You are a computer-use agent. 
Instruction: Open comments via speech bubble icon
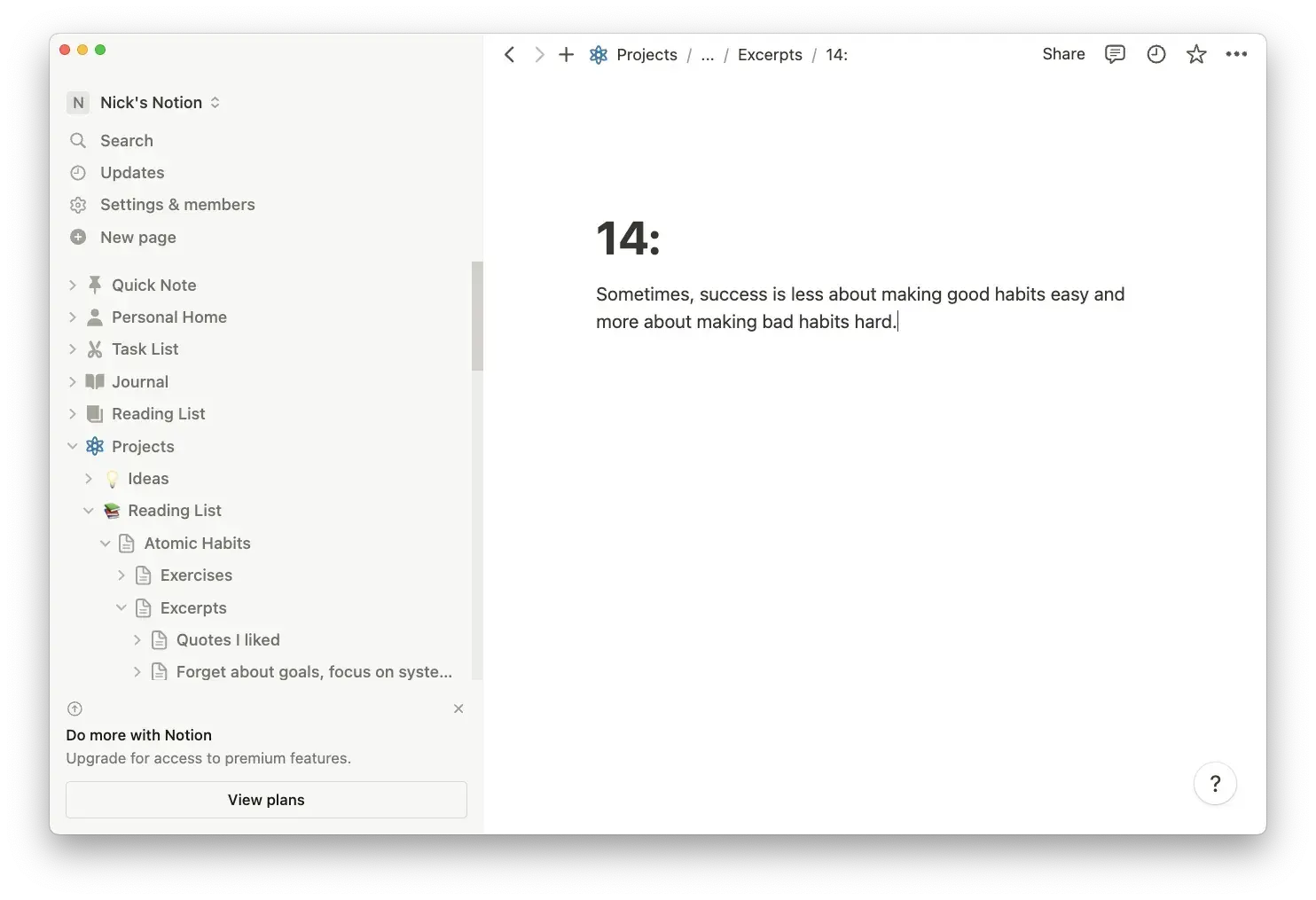[1115, 54]
